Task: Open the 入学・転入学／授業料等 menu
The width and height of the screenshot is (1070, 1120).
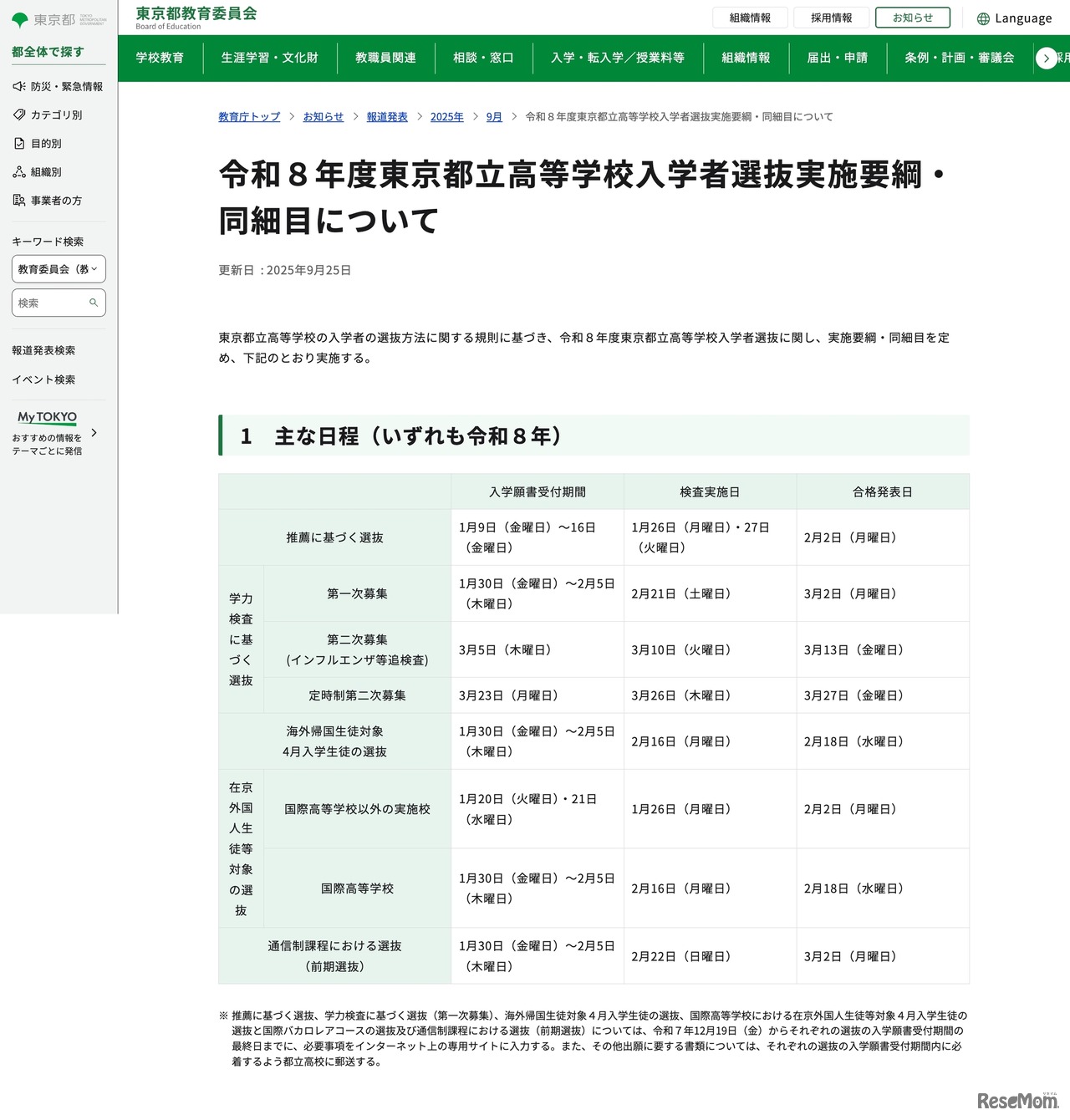Action: tap(617, 58)
